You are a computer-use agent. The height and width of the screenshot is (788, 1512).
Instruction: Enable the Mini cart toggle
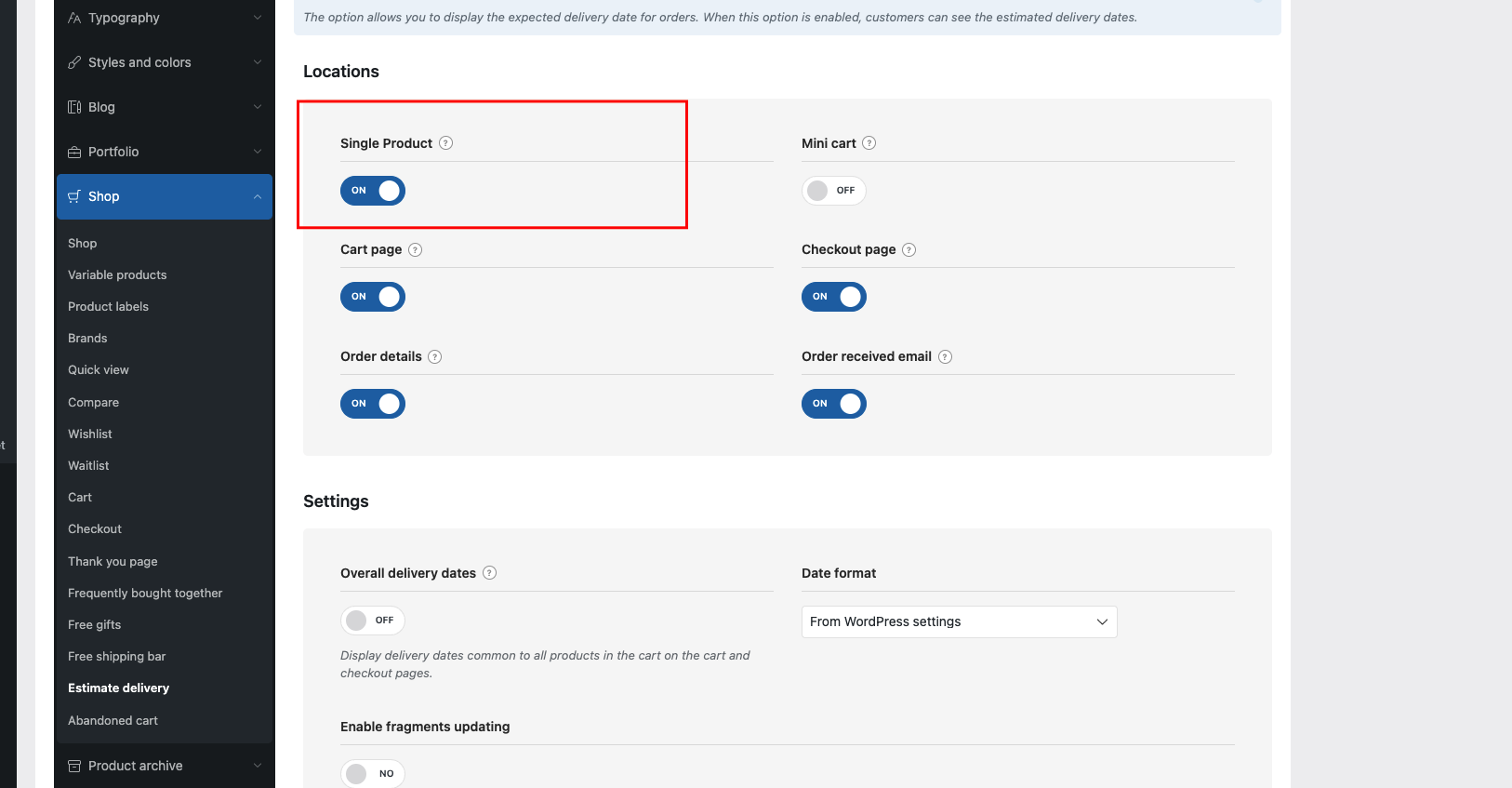834,191
